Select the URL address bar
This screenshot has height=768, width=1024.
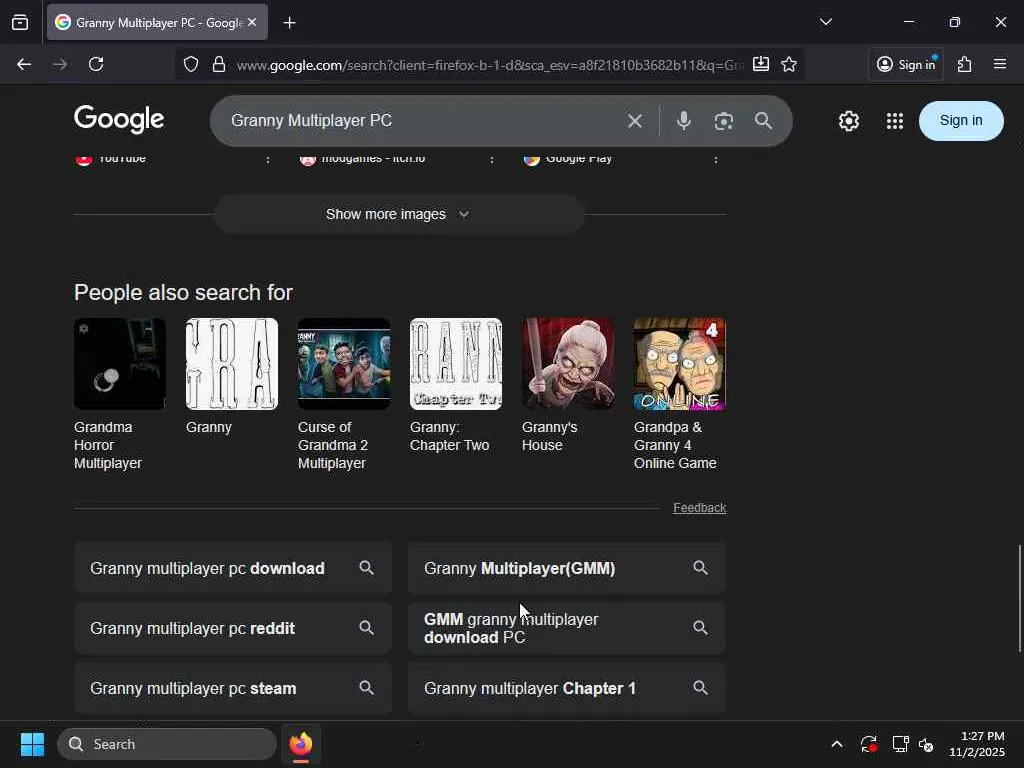coord(490,65)
